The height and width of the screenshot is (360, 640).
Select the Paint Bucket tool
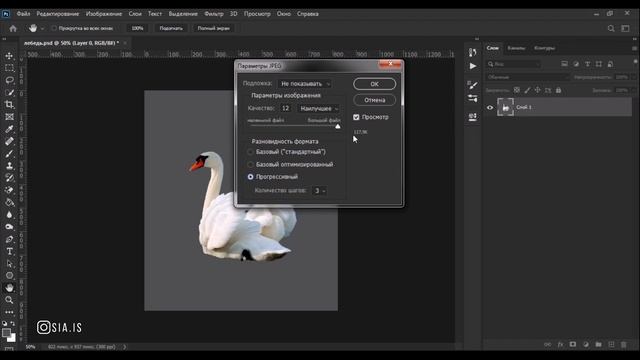click(9, 202)
